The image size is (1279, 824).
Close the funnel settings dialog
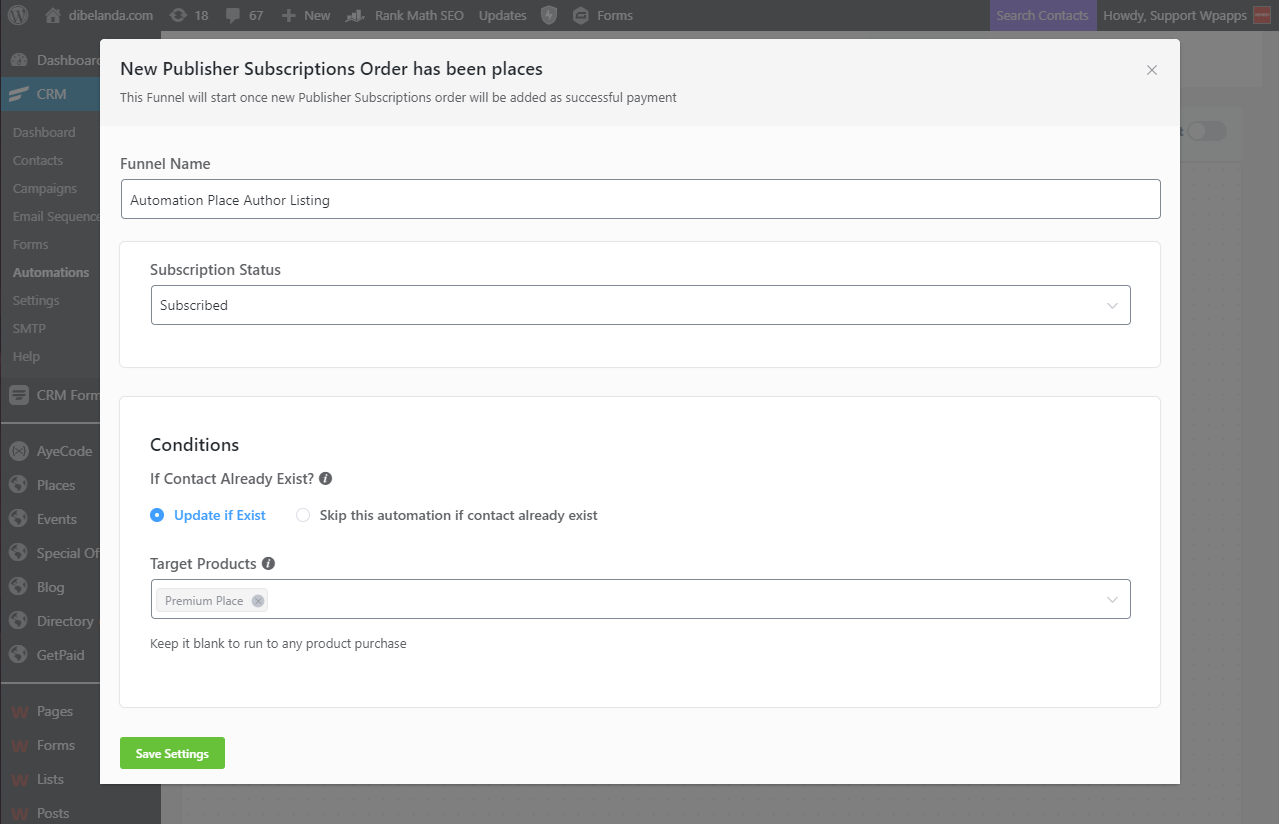[x=1152, y=70]
